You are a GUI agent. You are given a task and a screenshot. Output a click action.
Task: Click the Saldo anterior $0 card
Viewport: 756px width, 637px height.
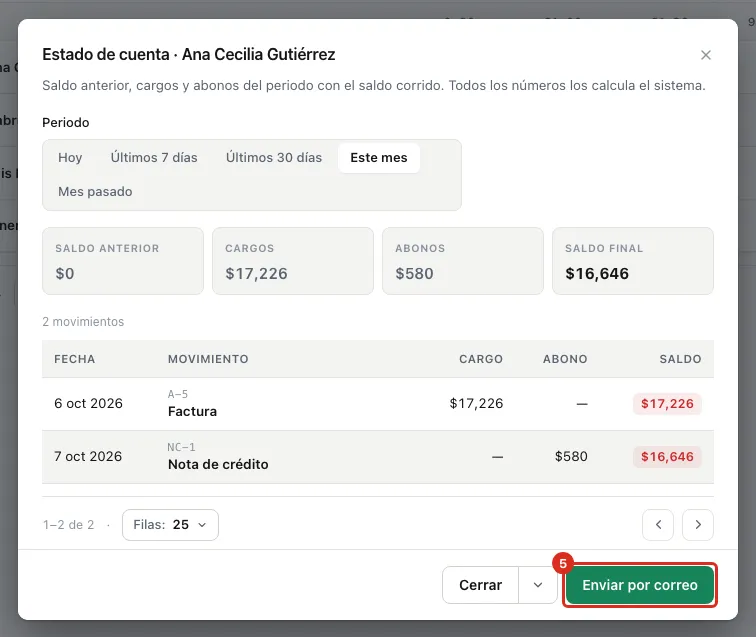pyautogui.click(x=123, y=261)
